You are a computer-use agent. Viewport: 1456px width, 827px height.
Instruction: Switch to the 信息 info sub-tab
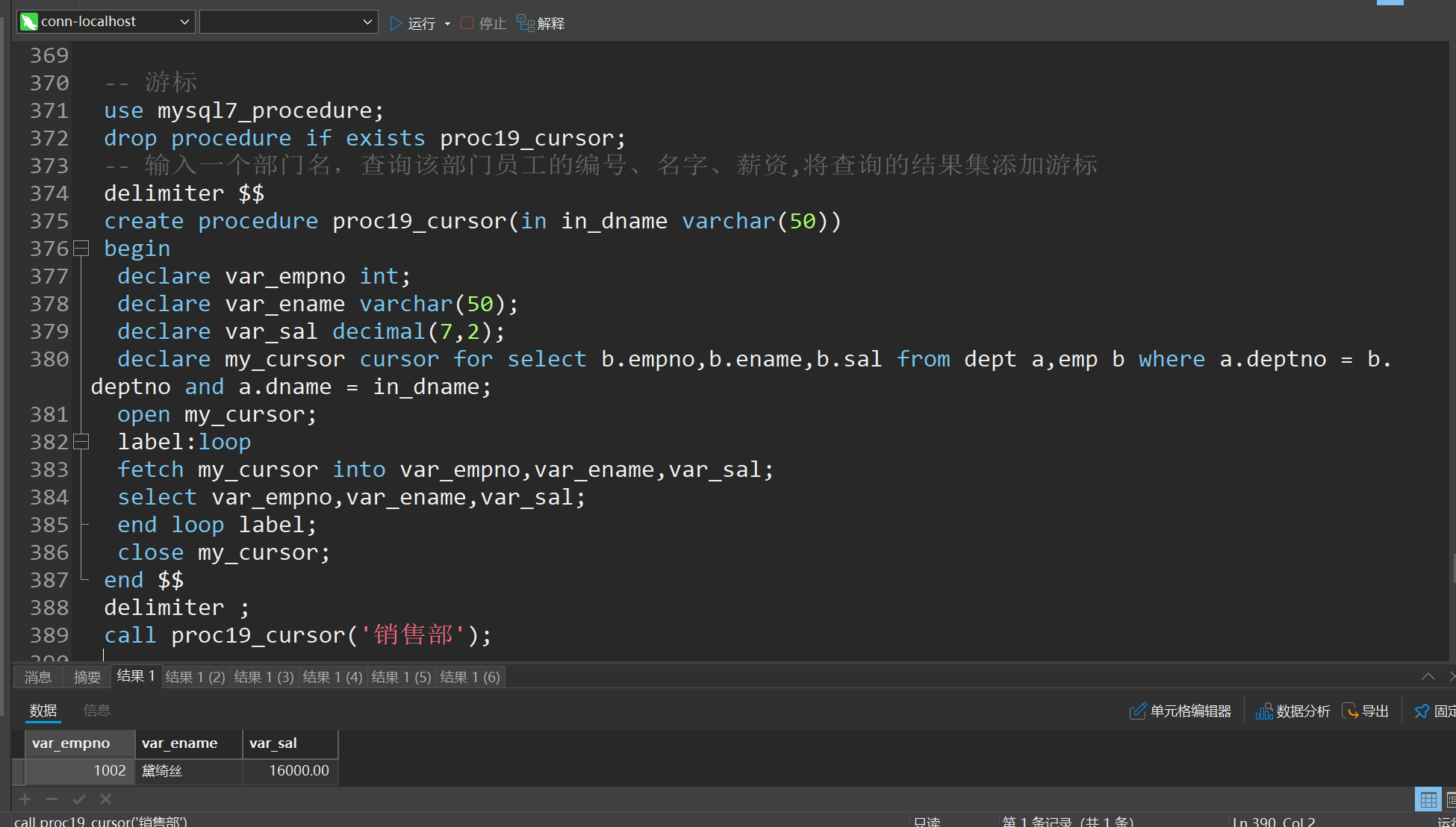(x=97, y=711)
